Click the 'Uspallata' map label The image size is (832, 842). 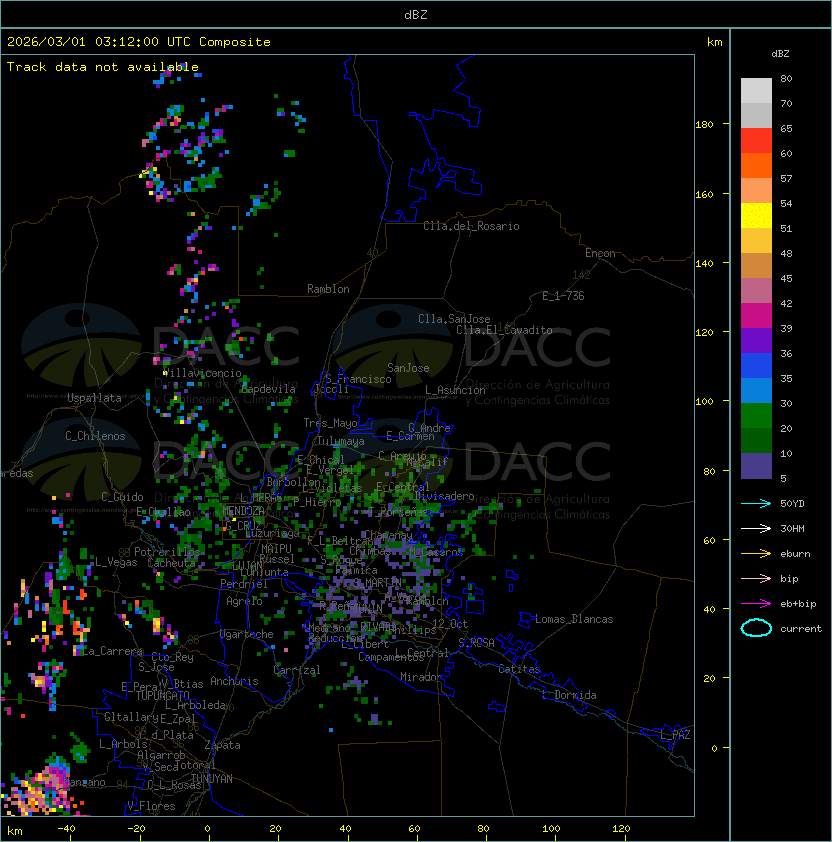[x=94, y=398]
